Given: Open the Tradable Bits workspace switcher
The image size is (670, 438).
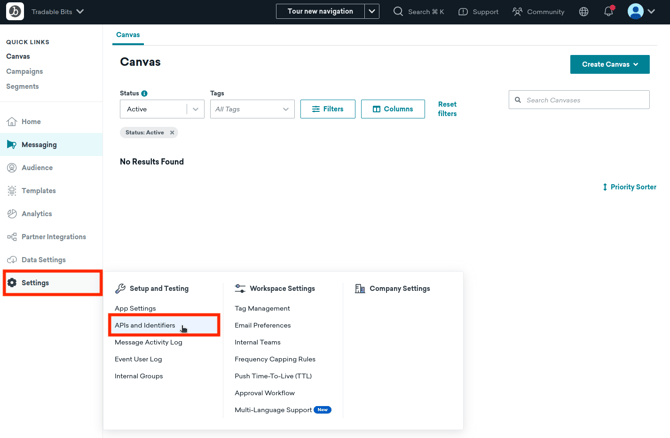Looking at the screenshot, I should click(57, 12).
